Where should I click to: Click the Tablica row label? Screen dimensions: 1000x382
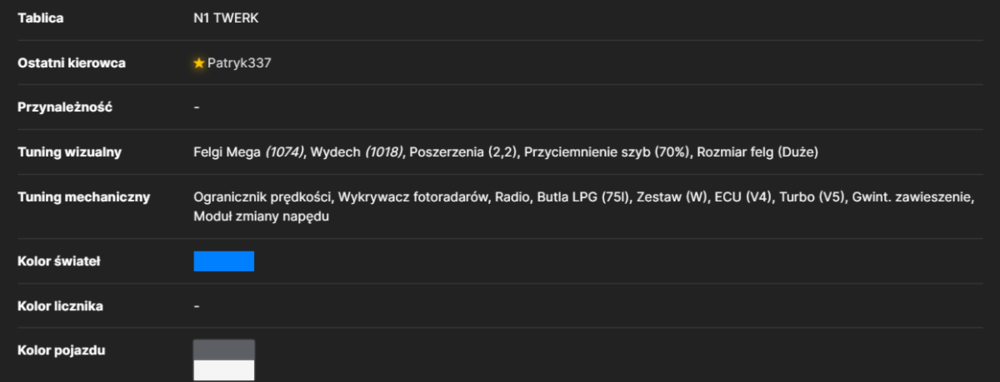[x=40, y=18]
